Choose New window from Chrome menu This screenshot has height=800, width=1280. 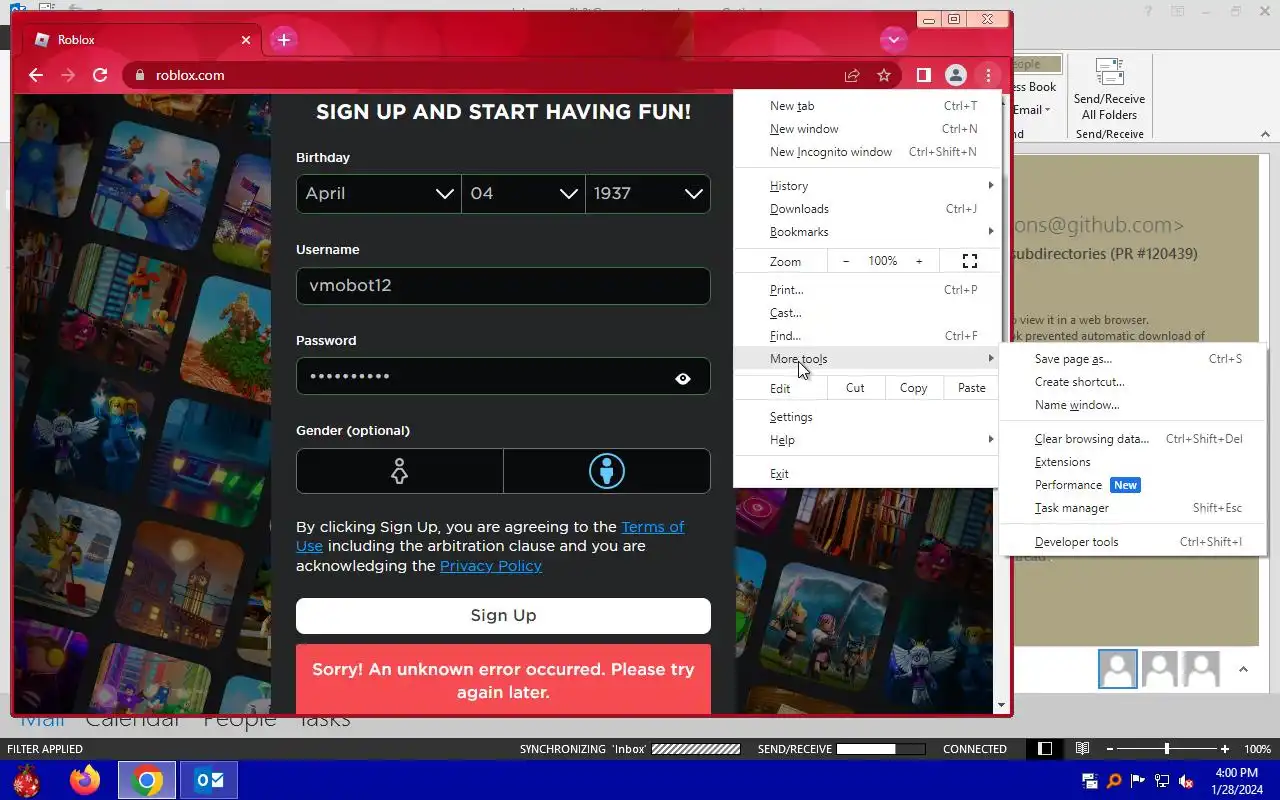click(866, 129)
